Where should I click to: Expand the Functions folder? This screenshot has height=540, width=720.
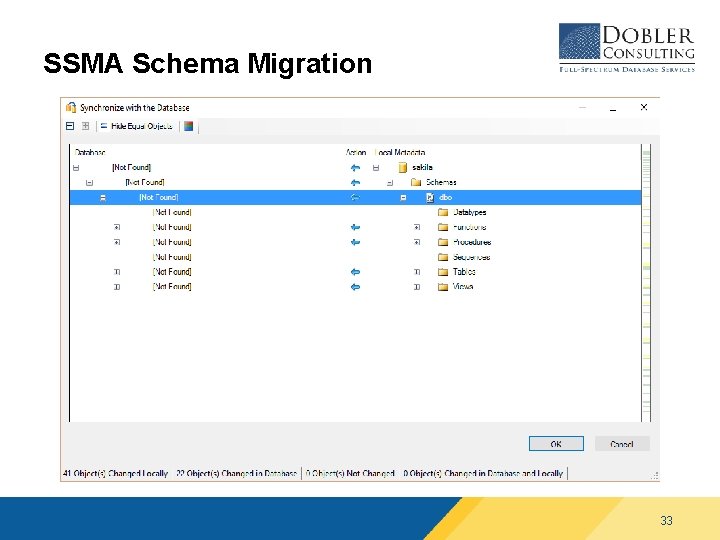pyautogui.click(x=417, y=227)
